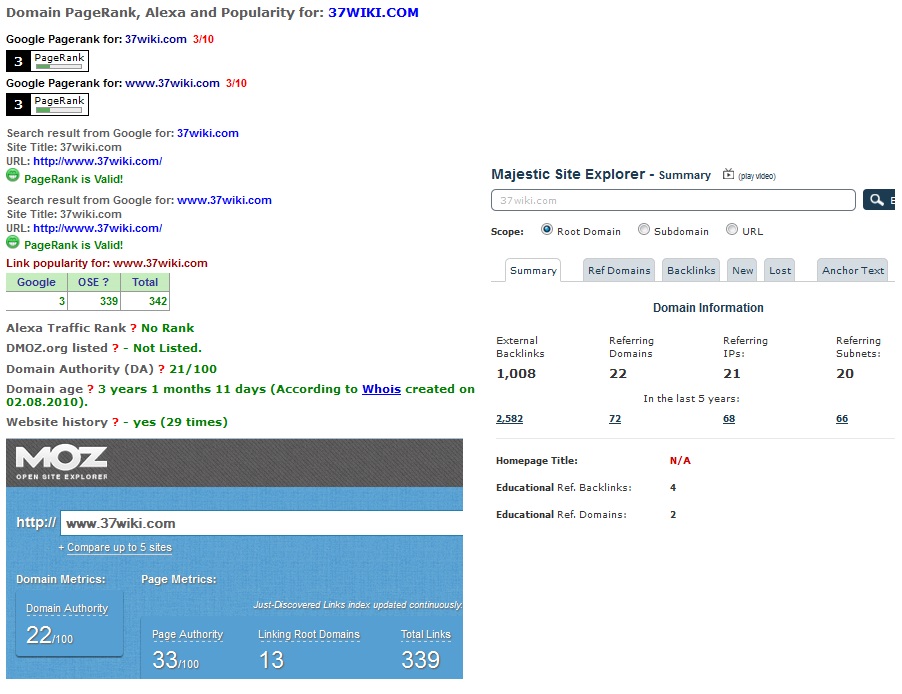The width and height of the screenshot is (902, 694).
Task: Click the first PageRank 3 badge
Action: 47,60
